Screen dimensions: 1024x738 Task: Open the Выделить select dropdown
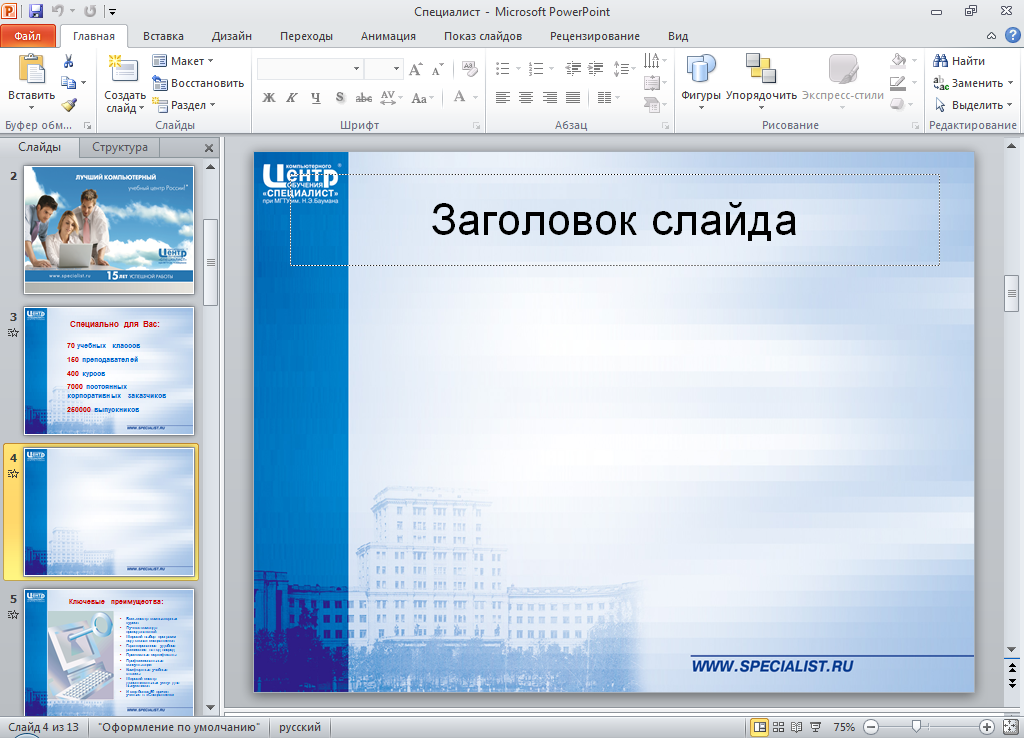pyautogui.click(x=969, y=105)
